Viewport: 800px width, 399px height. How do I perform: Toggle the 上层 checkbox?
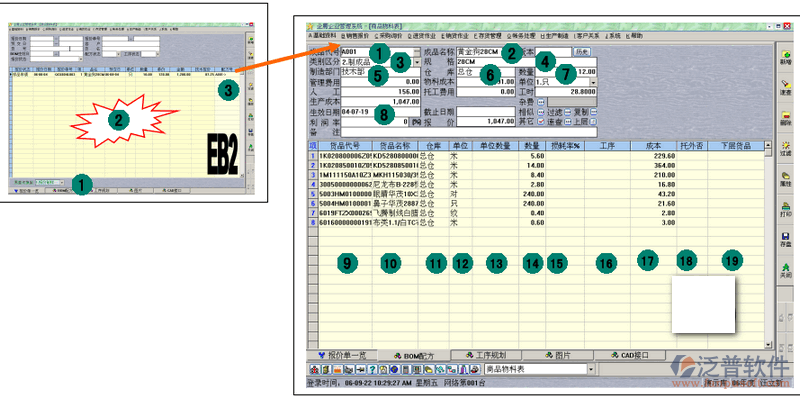[x=593, y=122]
